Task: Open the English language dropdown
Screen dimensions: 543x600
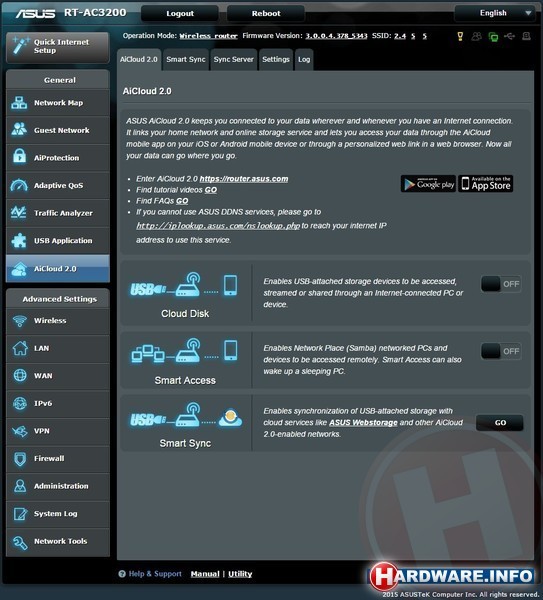Action: point(497,13)
